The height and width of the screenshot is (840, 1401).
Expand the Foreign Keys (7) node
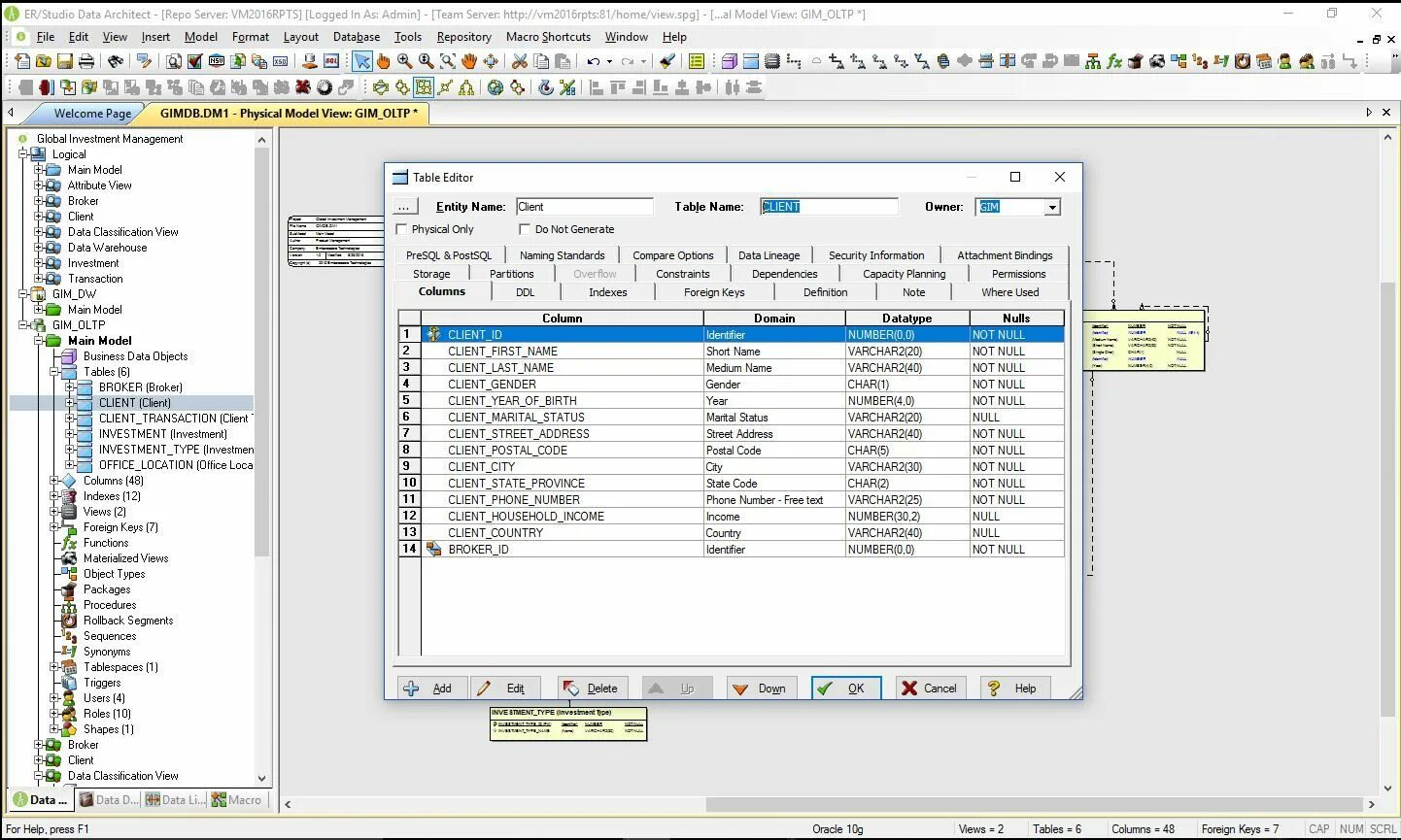point(54,527)
